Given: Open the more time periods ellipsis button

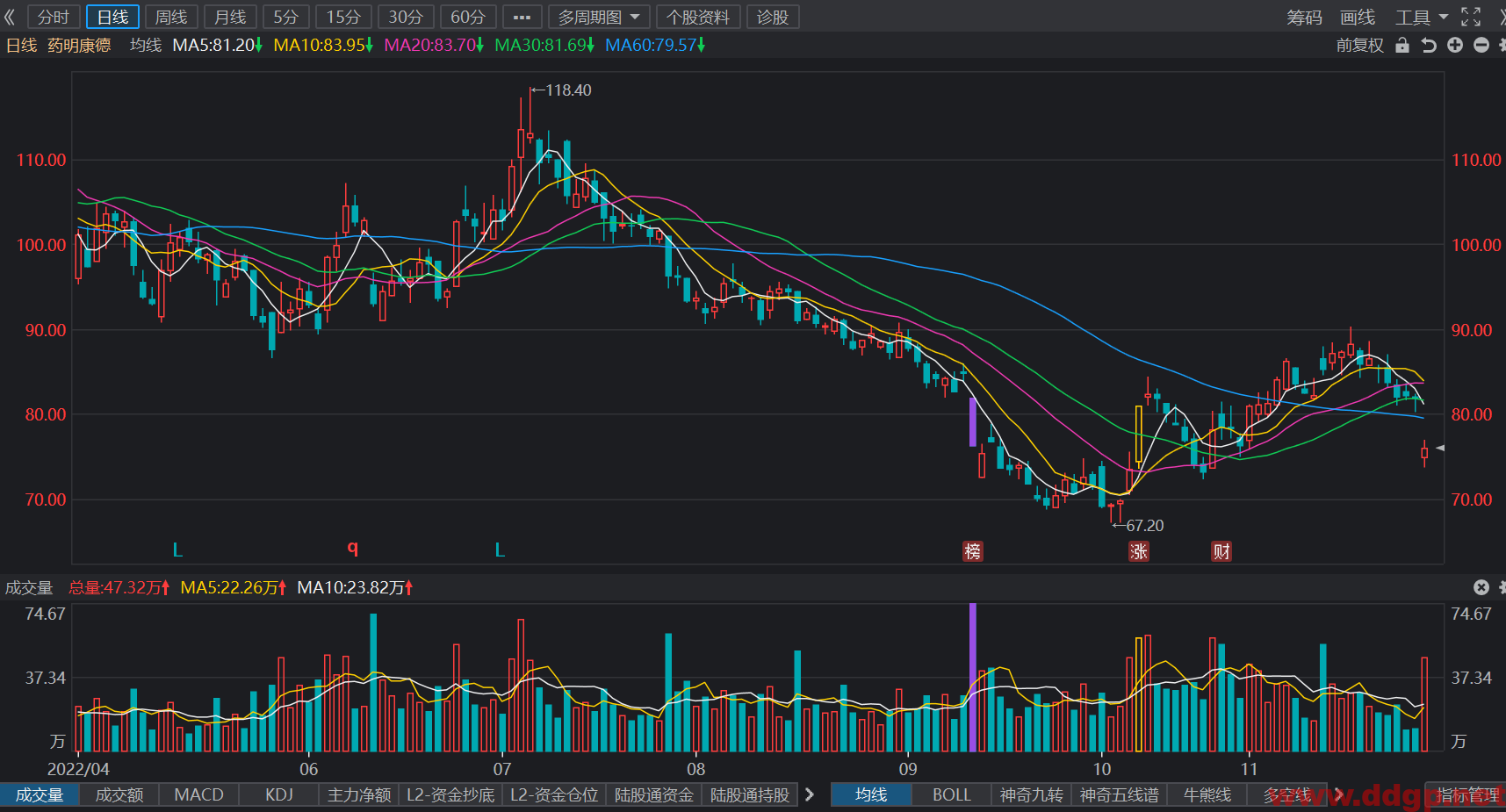Looking at the screenshot, I should [x=522, y=17].
